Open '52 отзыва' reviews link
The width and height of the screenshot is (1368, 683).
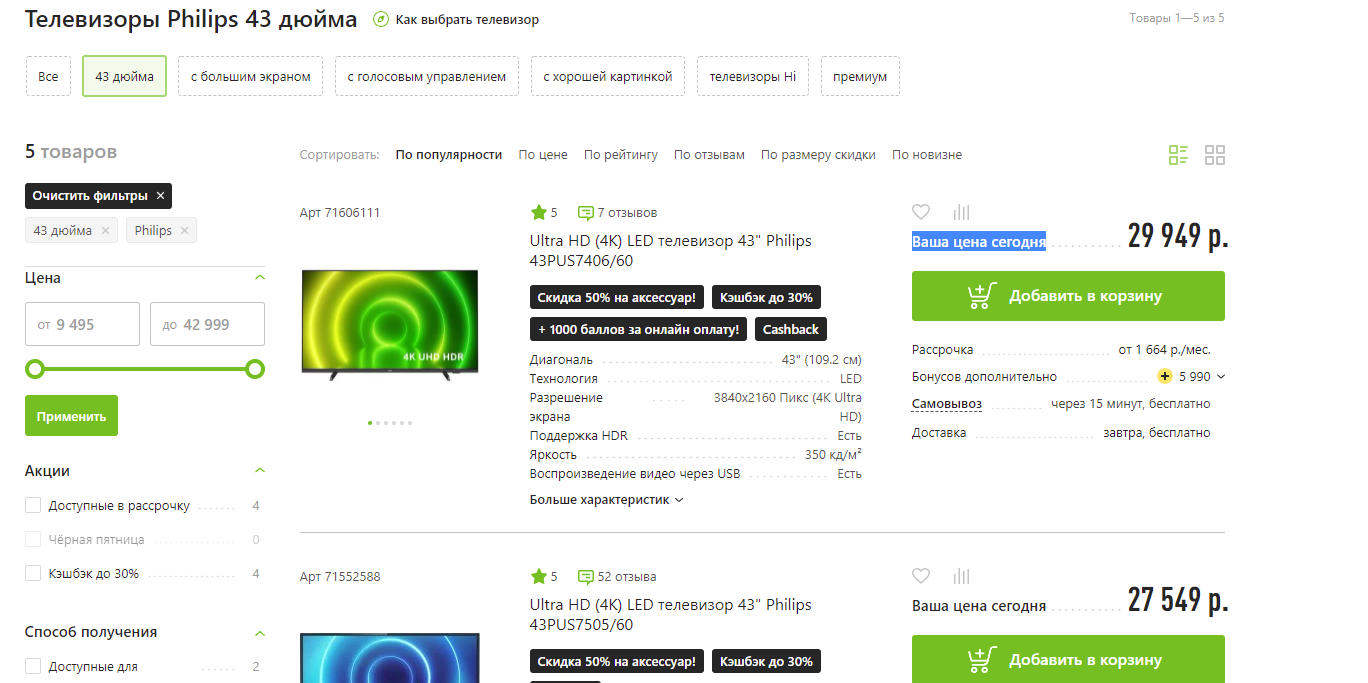[617, 577]
